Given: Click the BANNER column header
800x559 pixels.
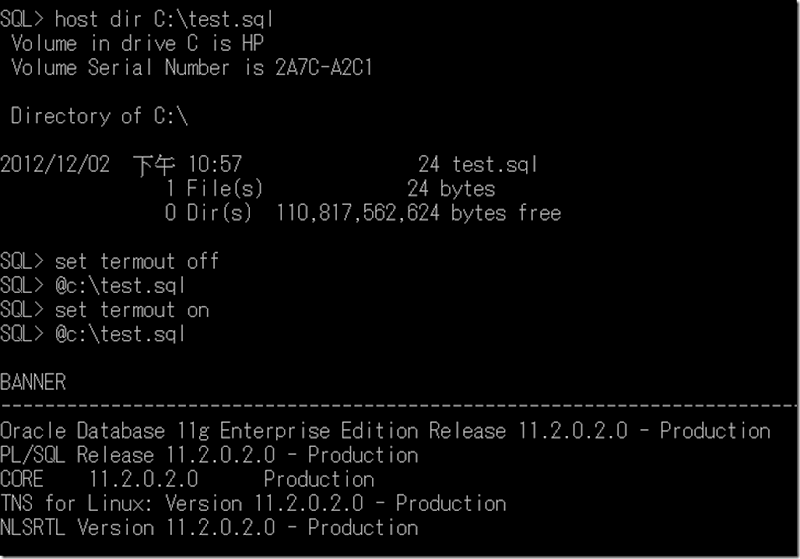Looking at the screenshot, I should (x=33, y=382).
